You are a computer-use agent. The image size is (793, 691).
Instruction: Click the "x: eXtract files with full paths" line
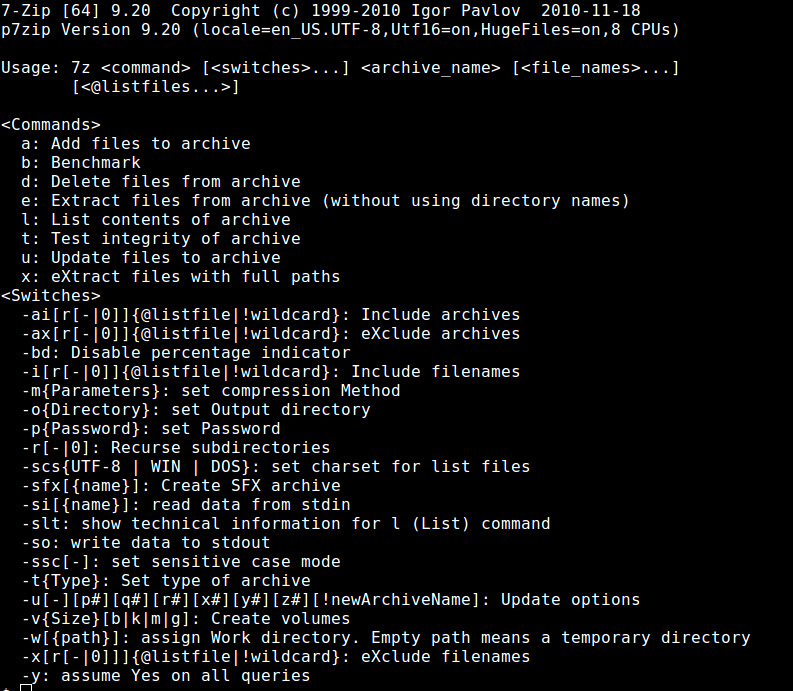coord(180,277)
